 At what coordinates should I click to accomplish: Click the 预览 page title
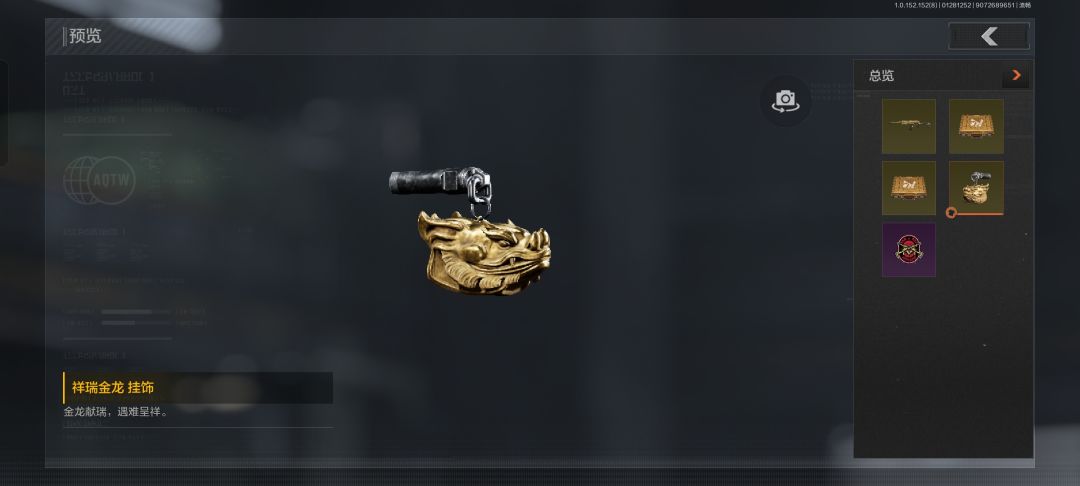[85, 36]
